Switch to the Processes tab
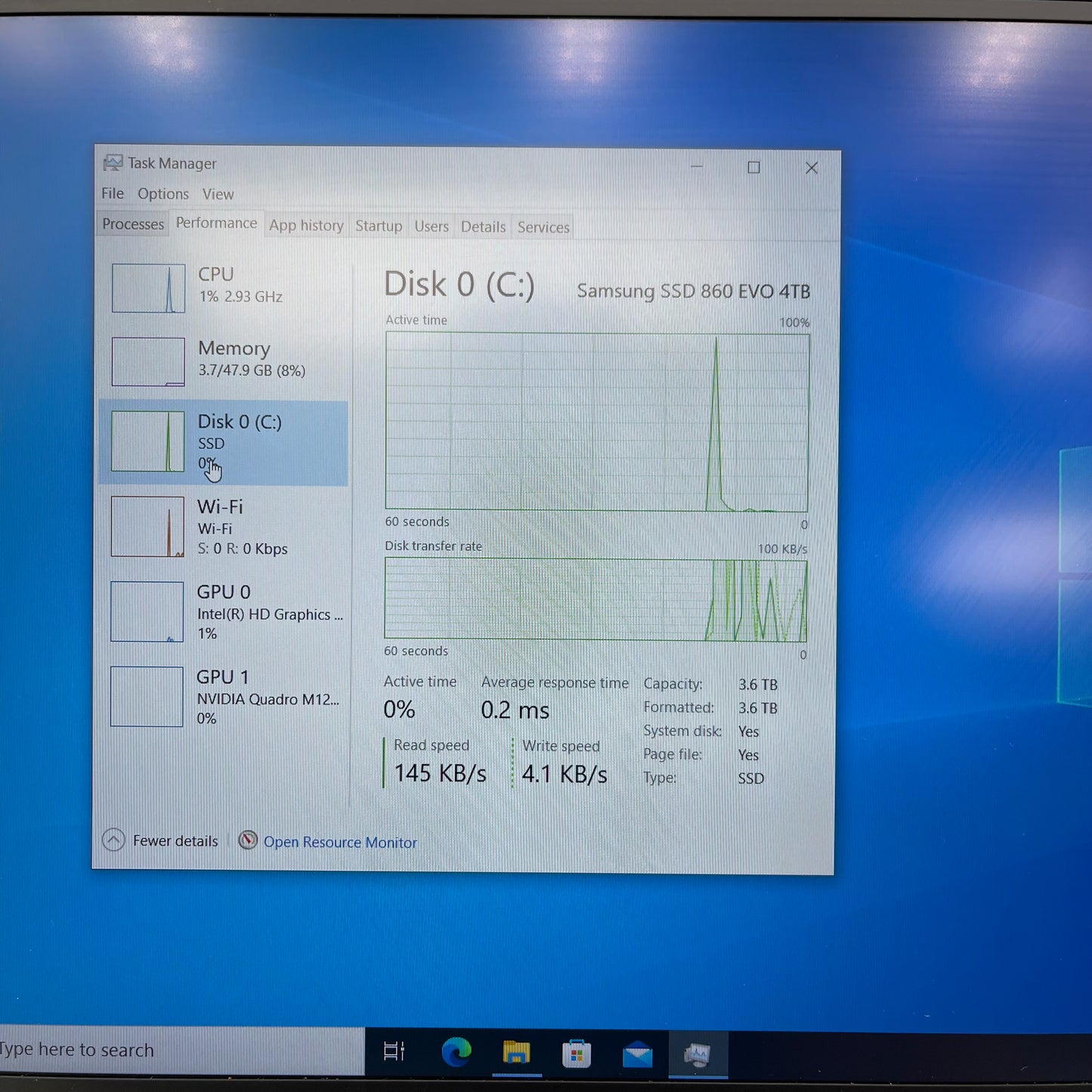 coord(132,224)
